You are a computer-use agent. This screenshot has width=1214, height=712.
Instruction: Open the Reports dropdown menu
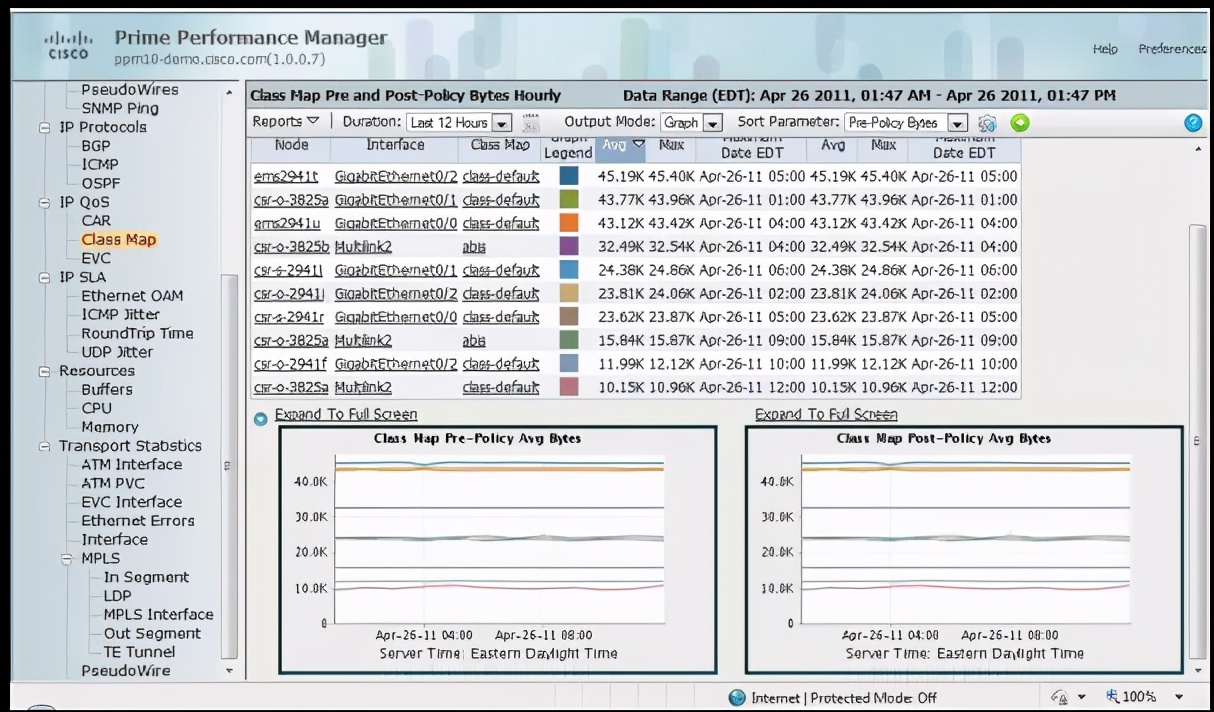click(285, 122)
